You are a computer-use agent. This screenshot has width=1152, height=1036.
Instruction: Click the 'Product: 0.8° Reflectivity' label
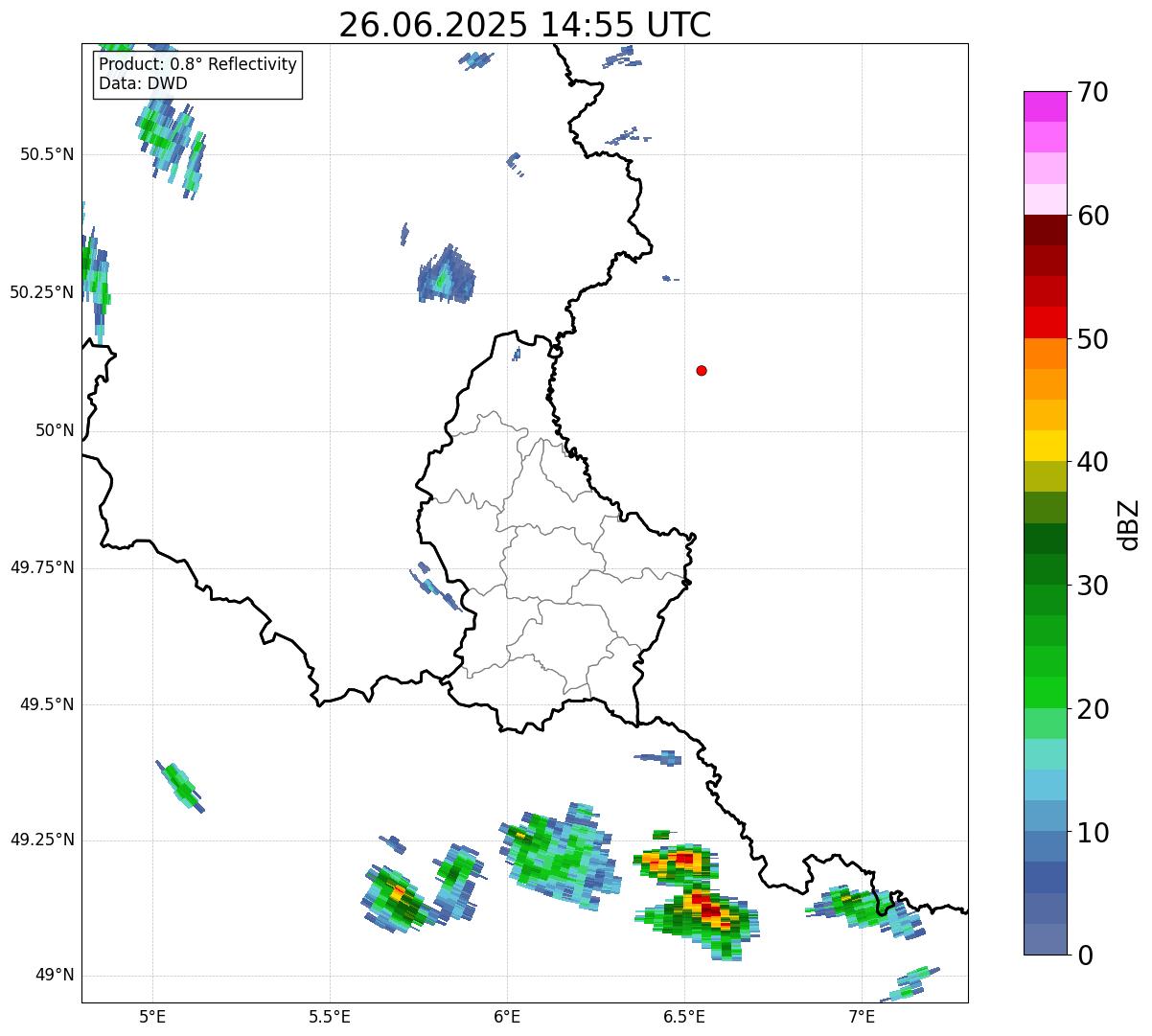[198, 64]
